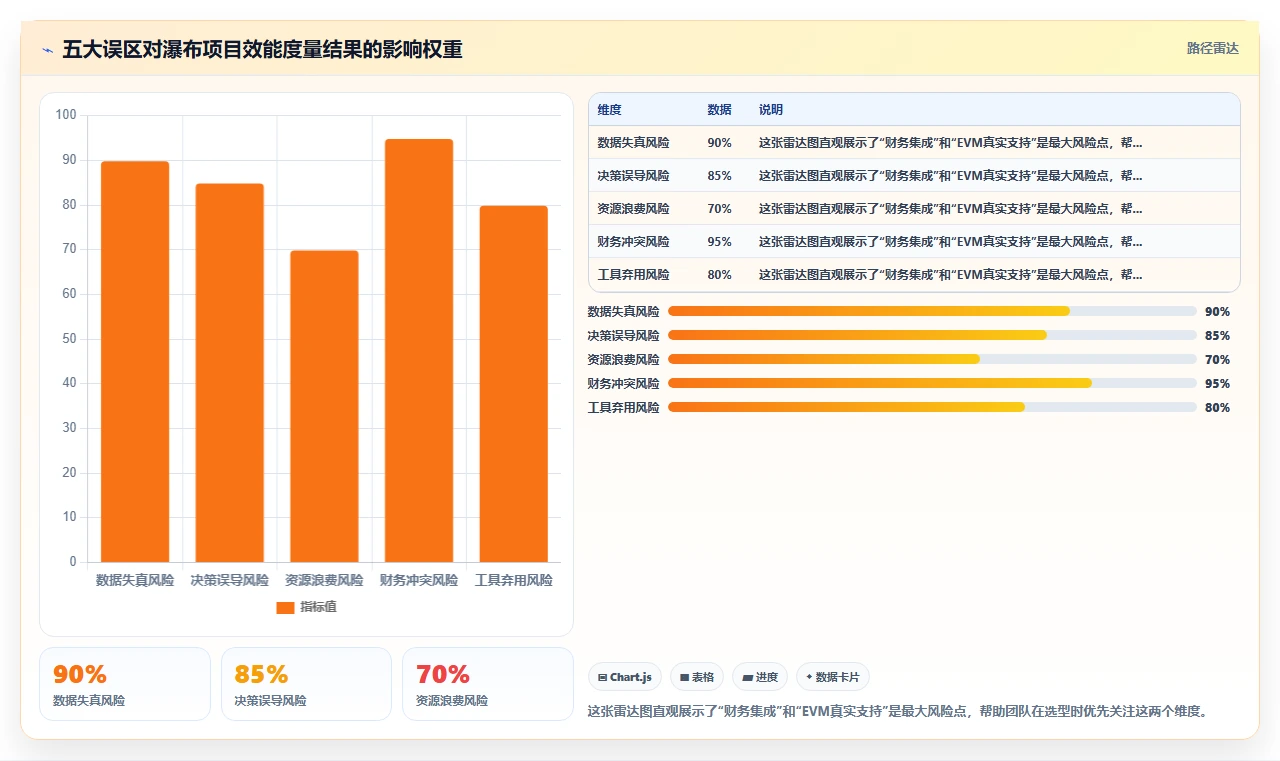Screen dimensions: 1280x761
Task: Click the 工具弃用风险 80% progress bar
Action: [932, 407]
